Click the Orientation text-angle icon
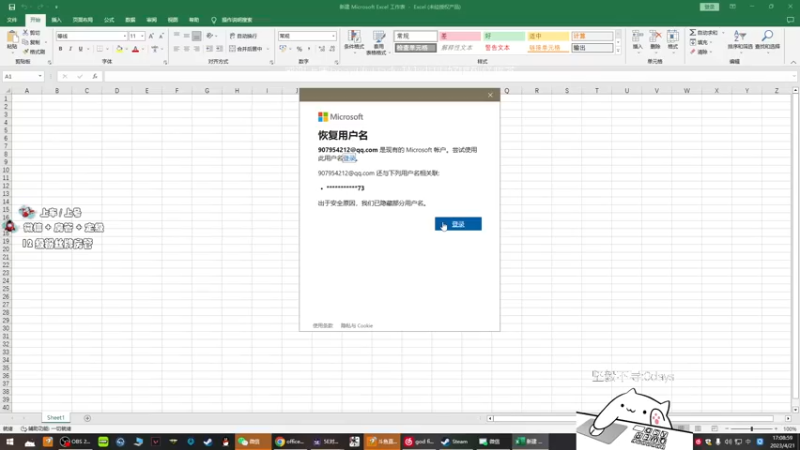Image resolution: width=800 pixels, height=450 pixels. 210,36
